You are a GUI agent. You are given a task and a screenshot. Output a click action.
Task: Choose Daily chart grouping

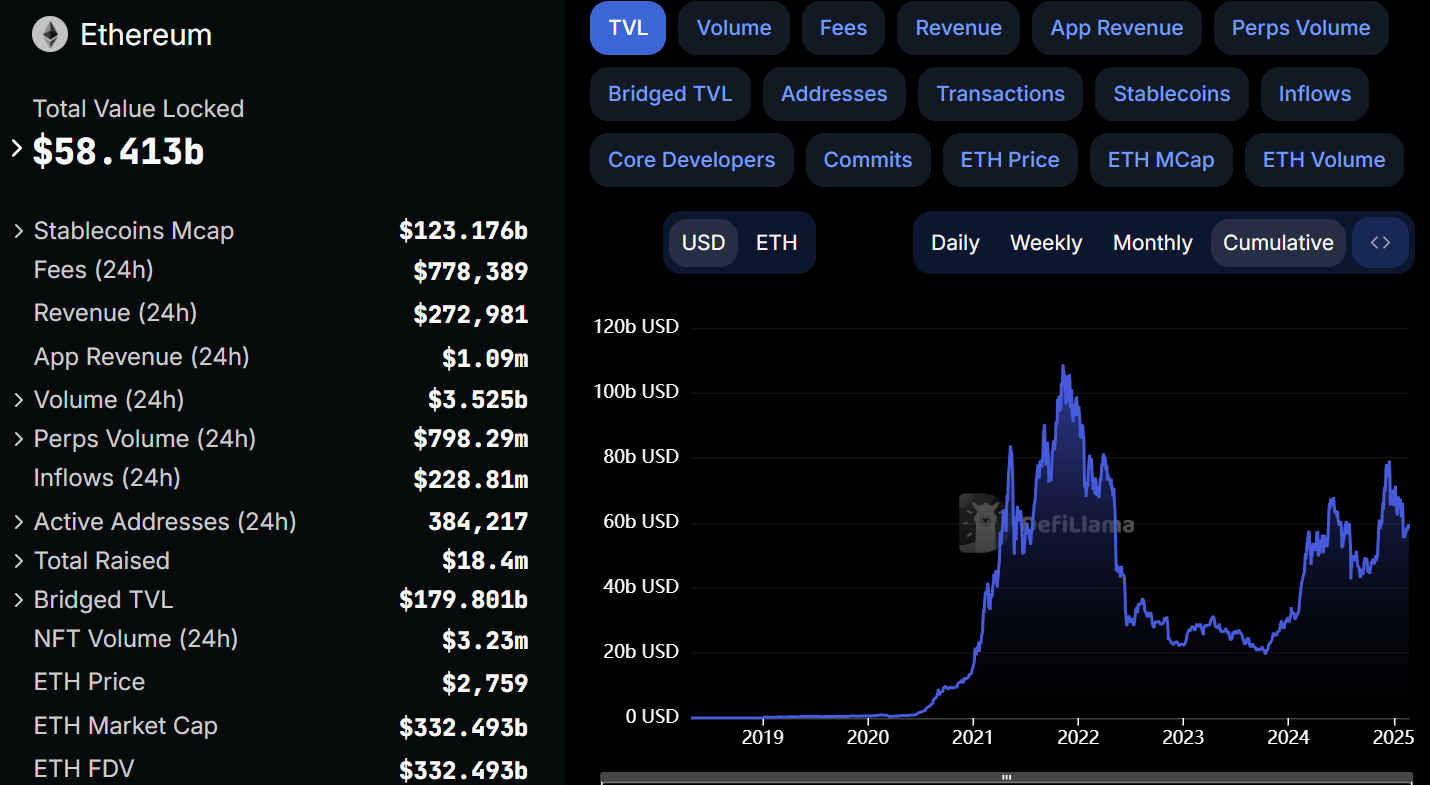[954, 243]
